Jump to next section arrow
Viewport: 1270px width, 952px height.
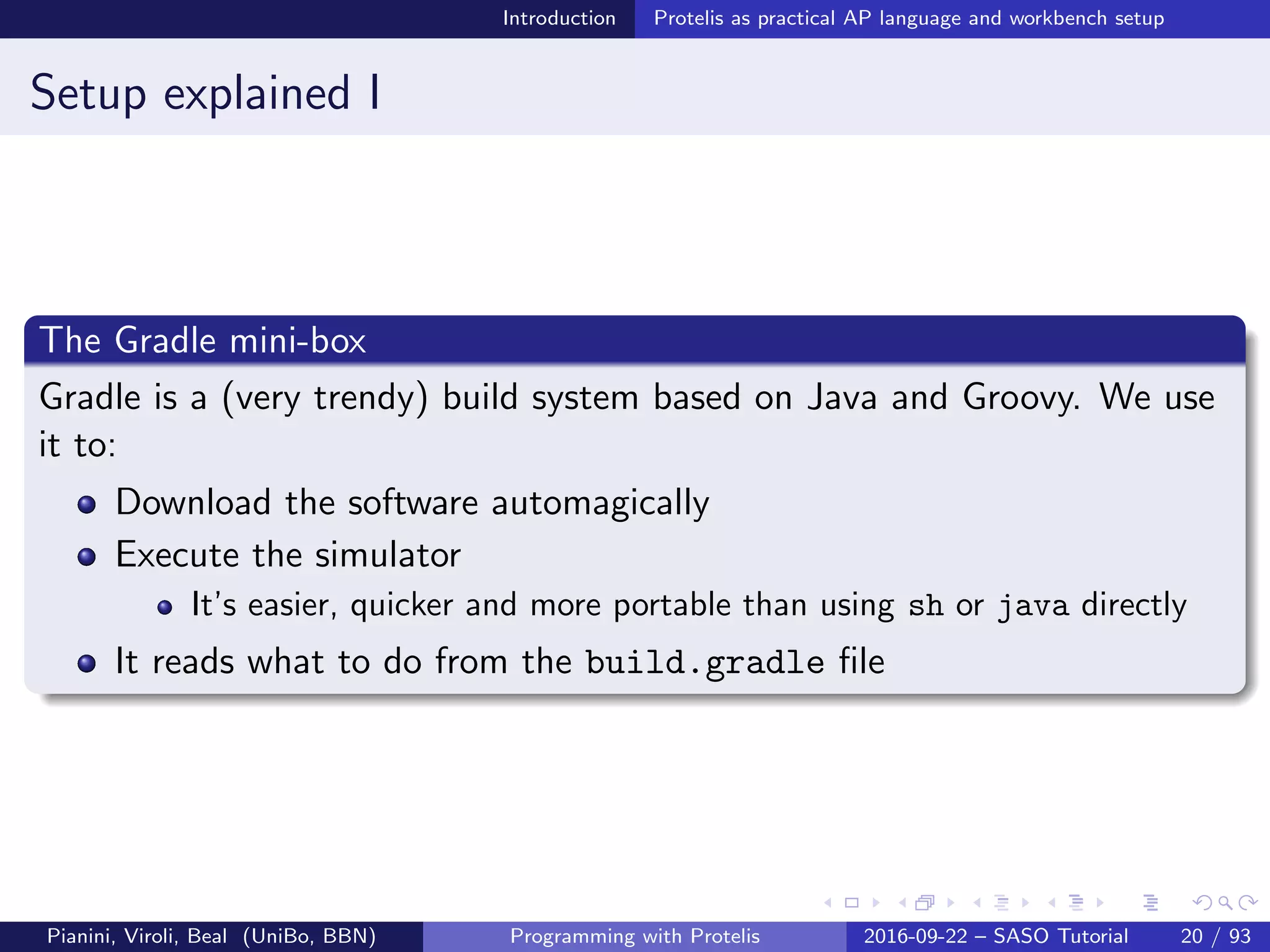click(1100, 903)
